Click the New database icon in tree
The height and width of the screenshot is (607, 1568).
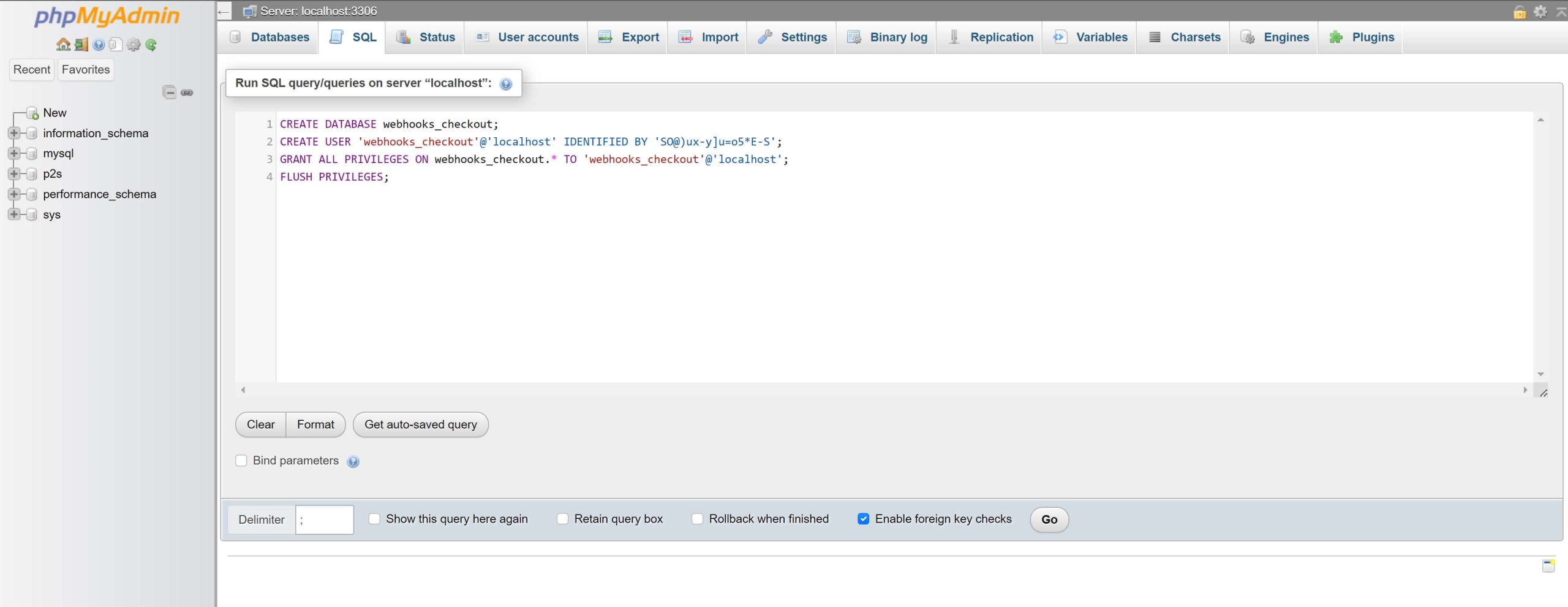pos(32,113)
